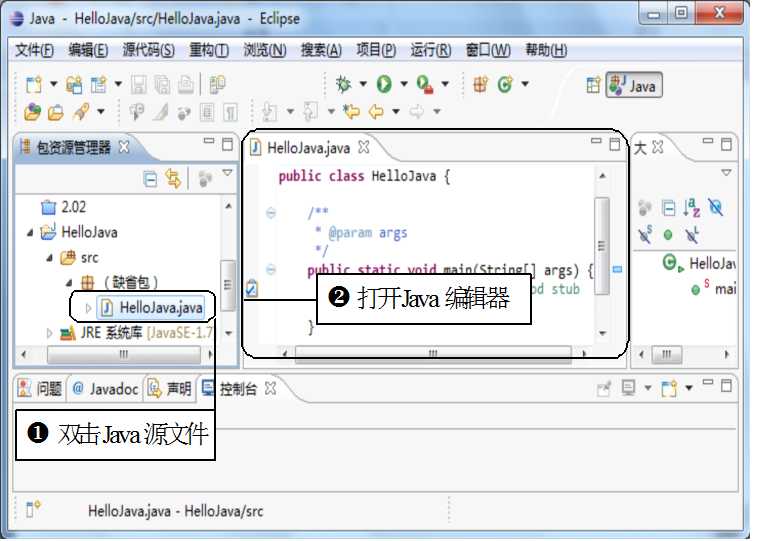Click Open Console icon in console toolbar

[x=669, y=388]
